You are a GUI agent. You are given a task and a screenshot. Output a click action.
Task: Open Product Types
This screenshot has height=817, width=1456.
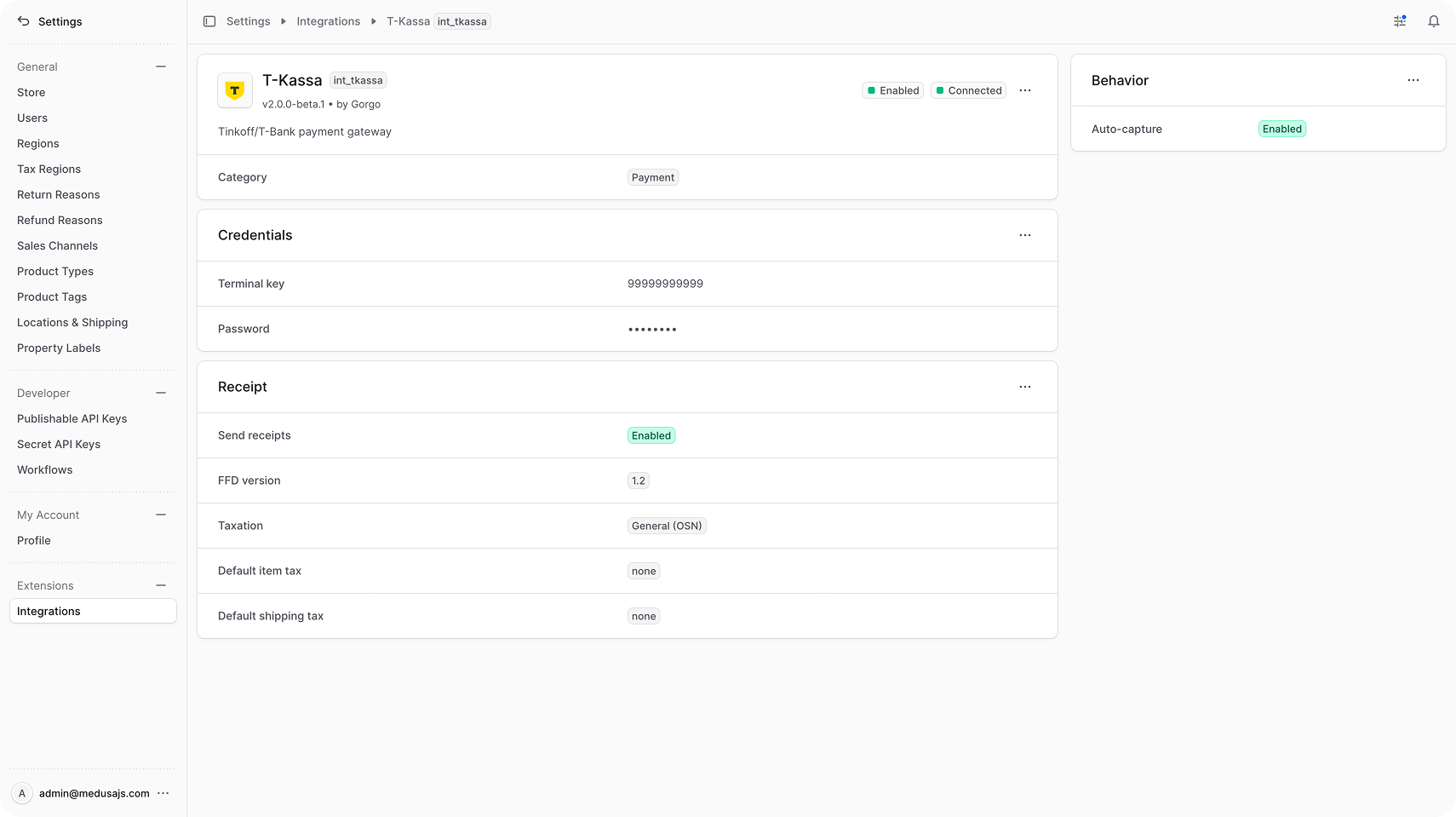tap(93, 271)
